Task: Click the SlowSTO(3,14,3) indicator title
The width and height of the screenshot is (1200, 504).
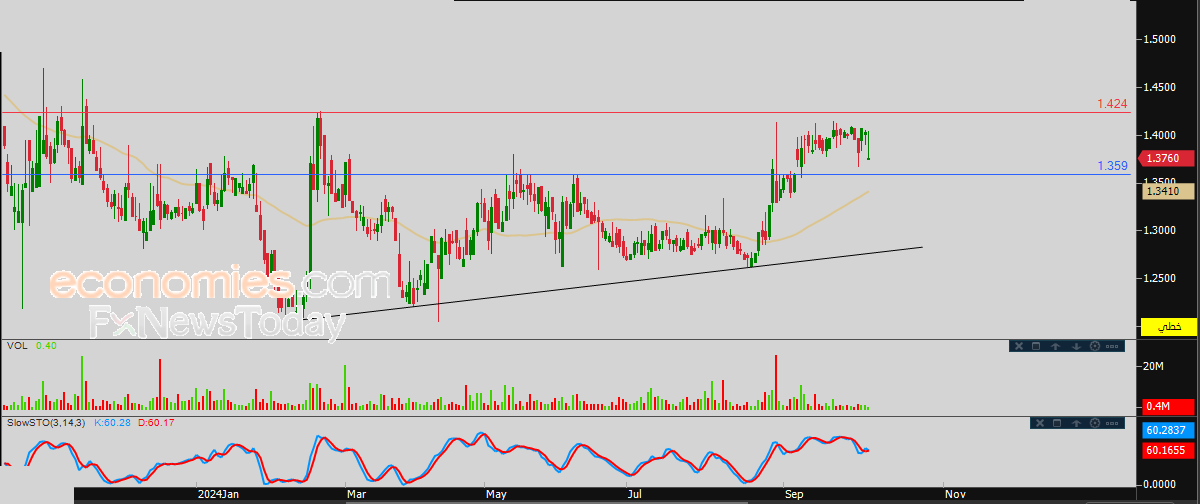Action: point(48,423)
